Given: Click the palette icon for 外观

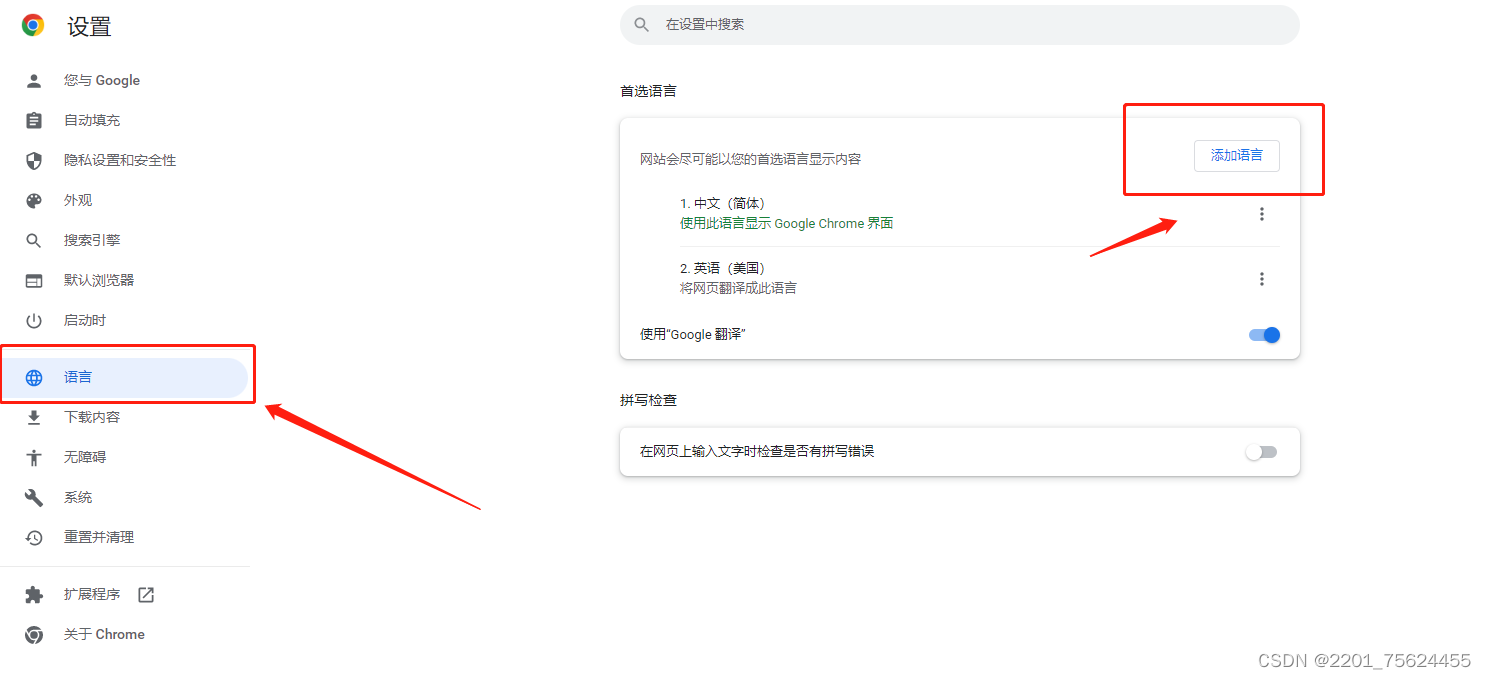Looking at the screenshot, I should 34,200.
